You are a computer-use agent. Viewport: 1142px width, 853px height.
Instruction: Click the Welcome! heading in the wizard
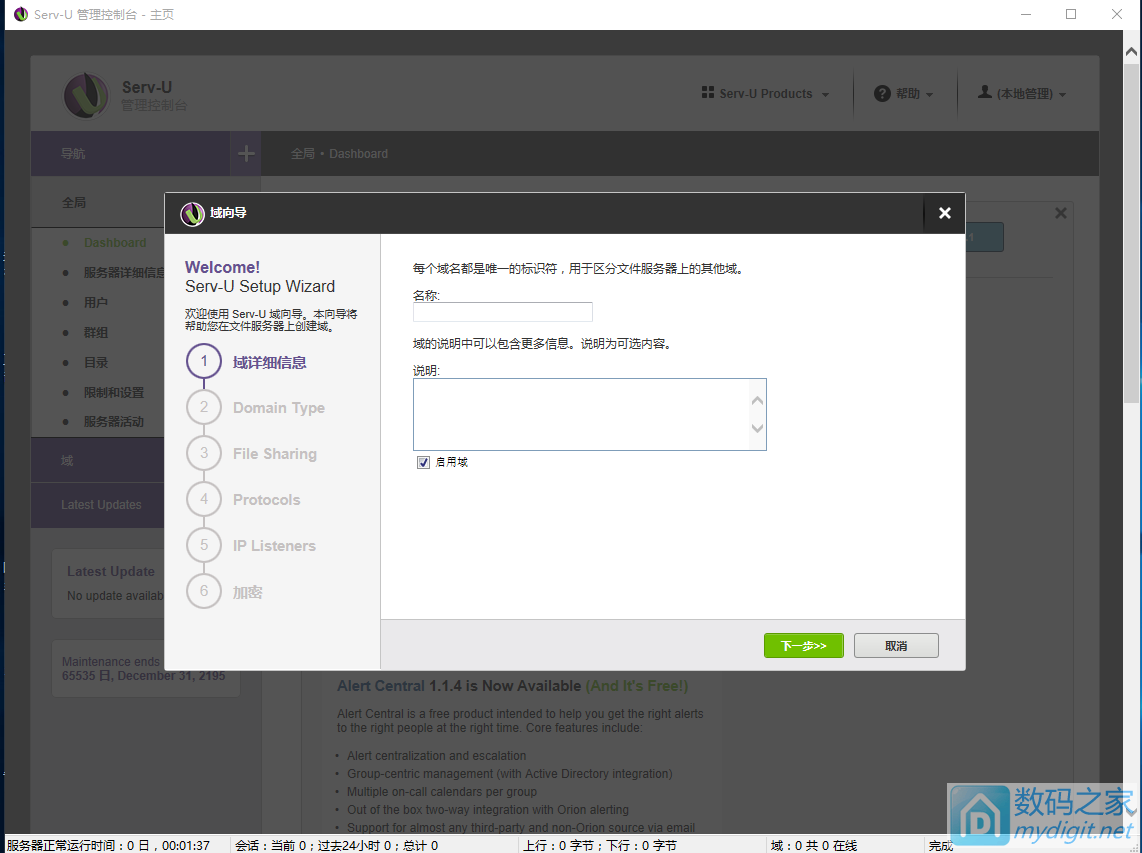tap(222, 267)
